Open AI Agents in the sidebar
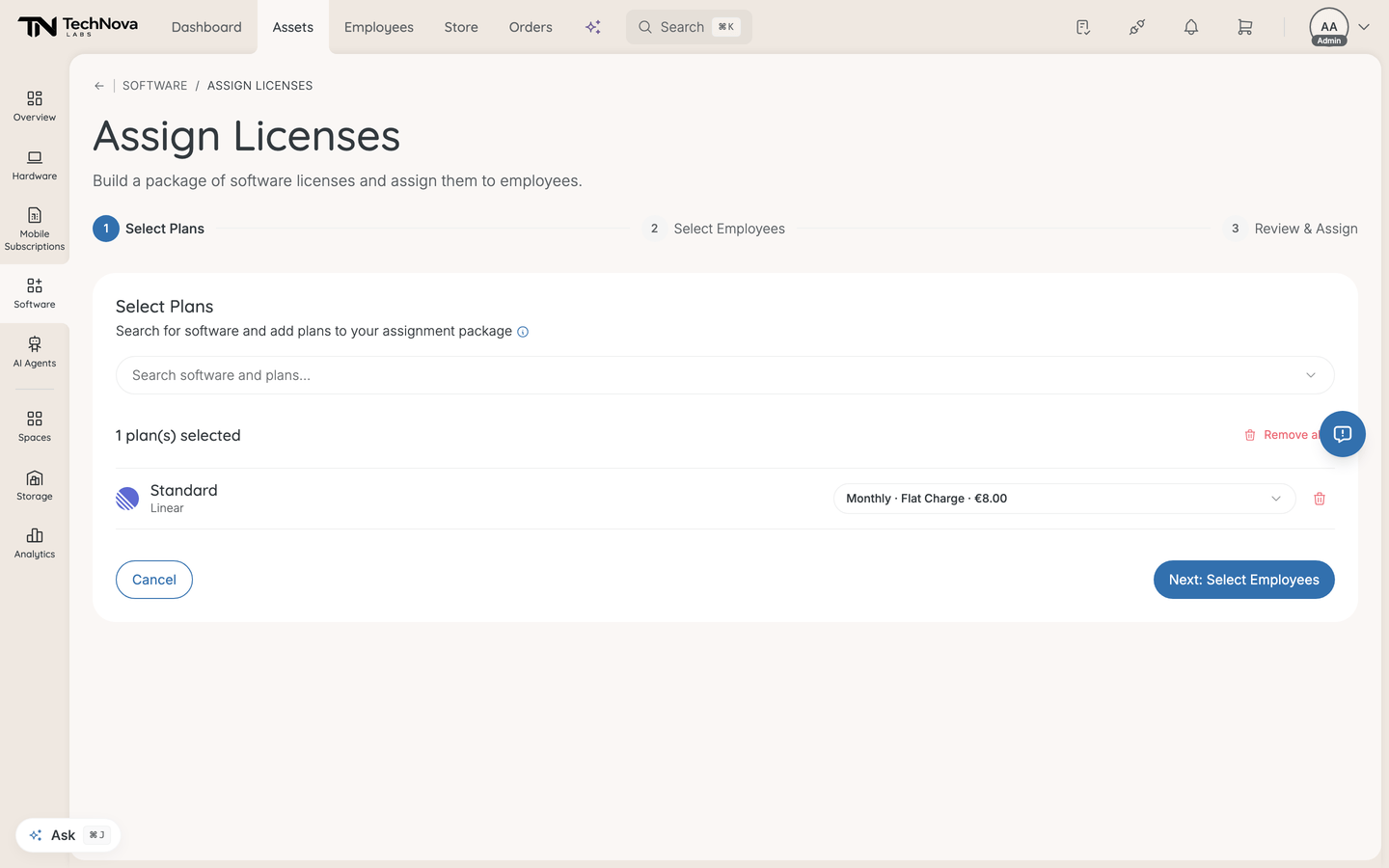 click(x=35, y=352)
